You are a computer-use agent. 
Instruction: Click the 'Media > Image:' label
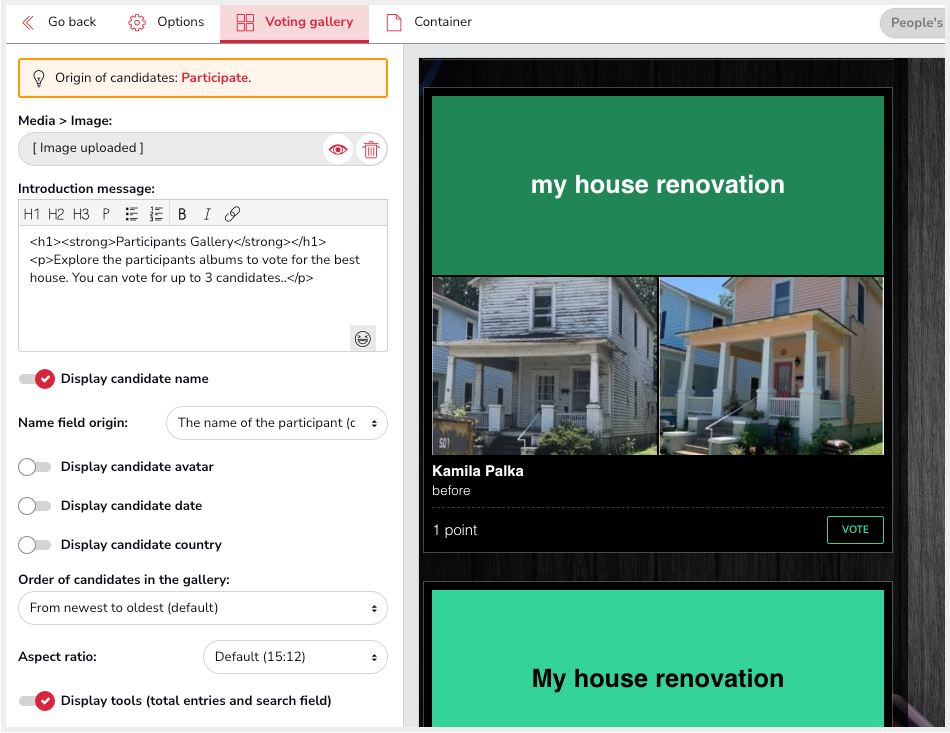pyautogui.click(x=65, y=121)
